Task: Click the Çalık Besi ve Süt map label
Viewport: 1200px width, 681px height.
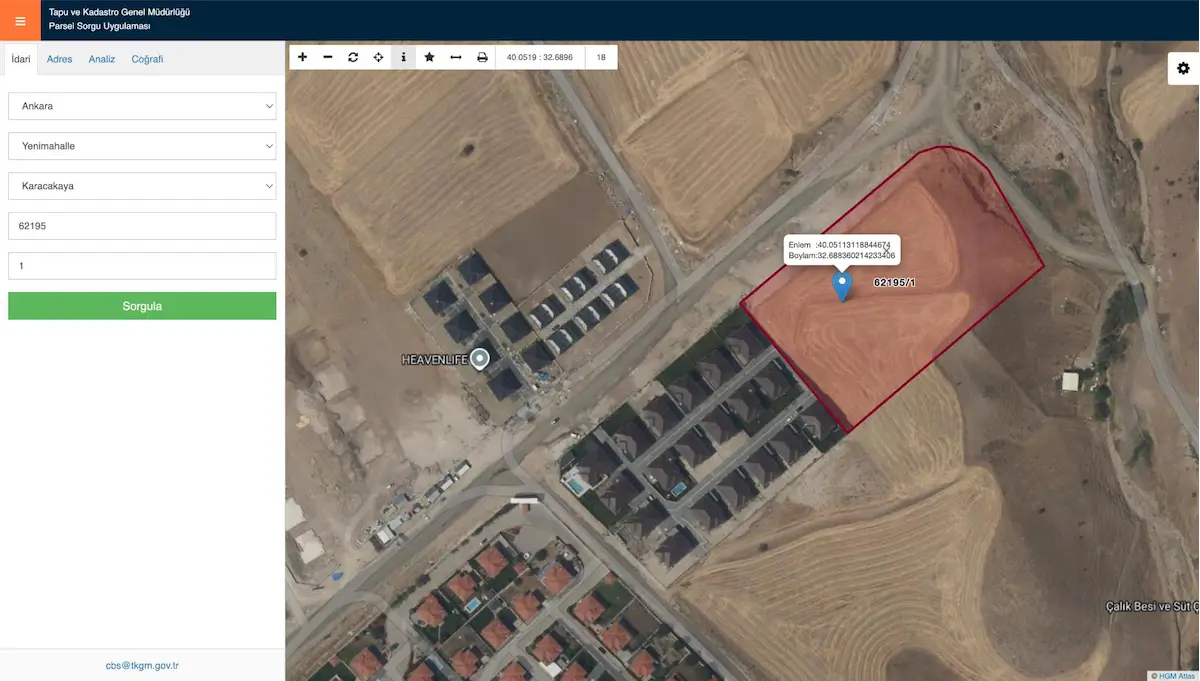Action: tap(1152, 607)
